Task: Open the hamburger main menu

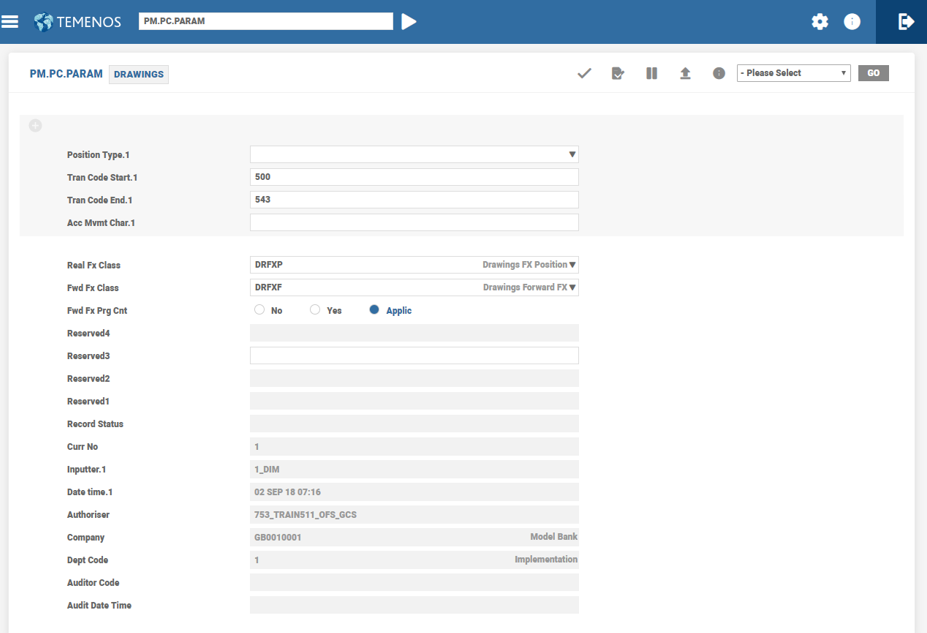Action: (10, 21)
